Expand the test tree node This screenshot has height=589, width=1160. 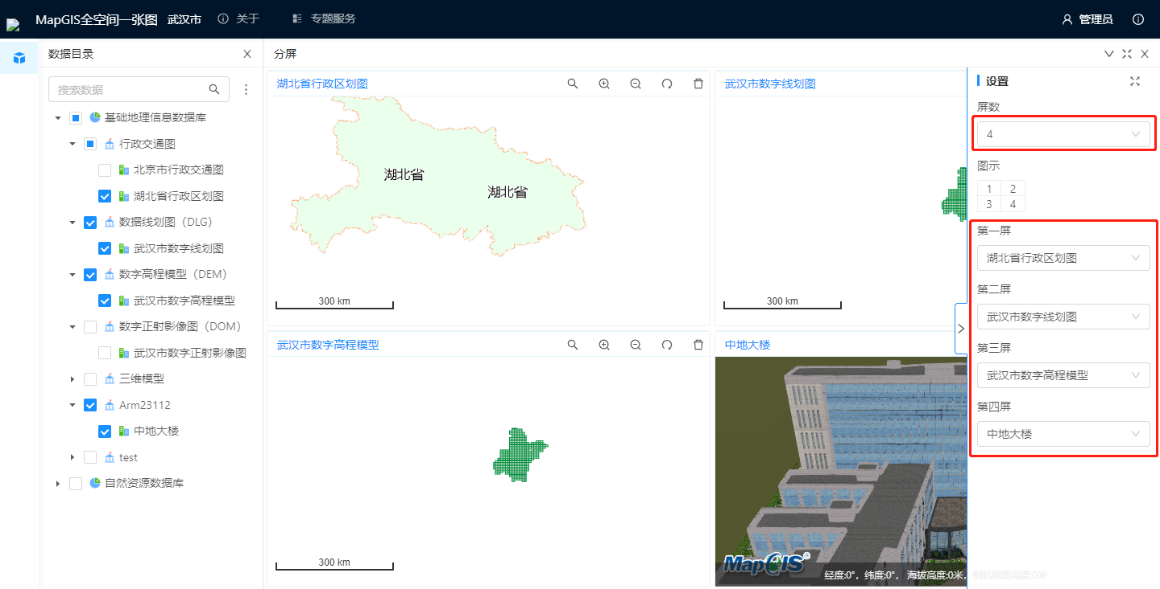[x=72, y=457]
